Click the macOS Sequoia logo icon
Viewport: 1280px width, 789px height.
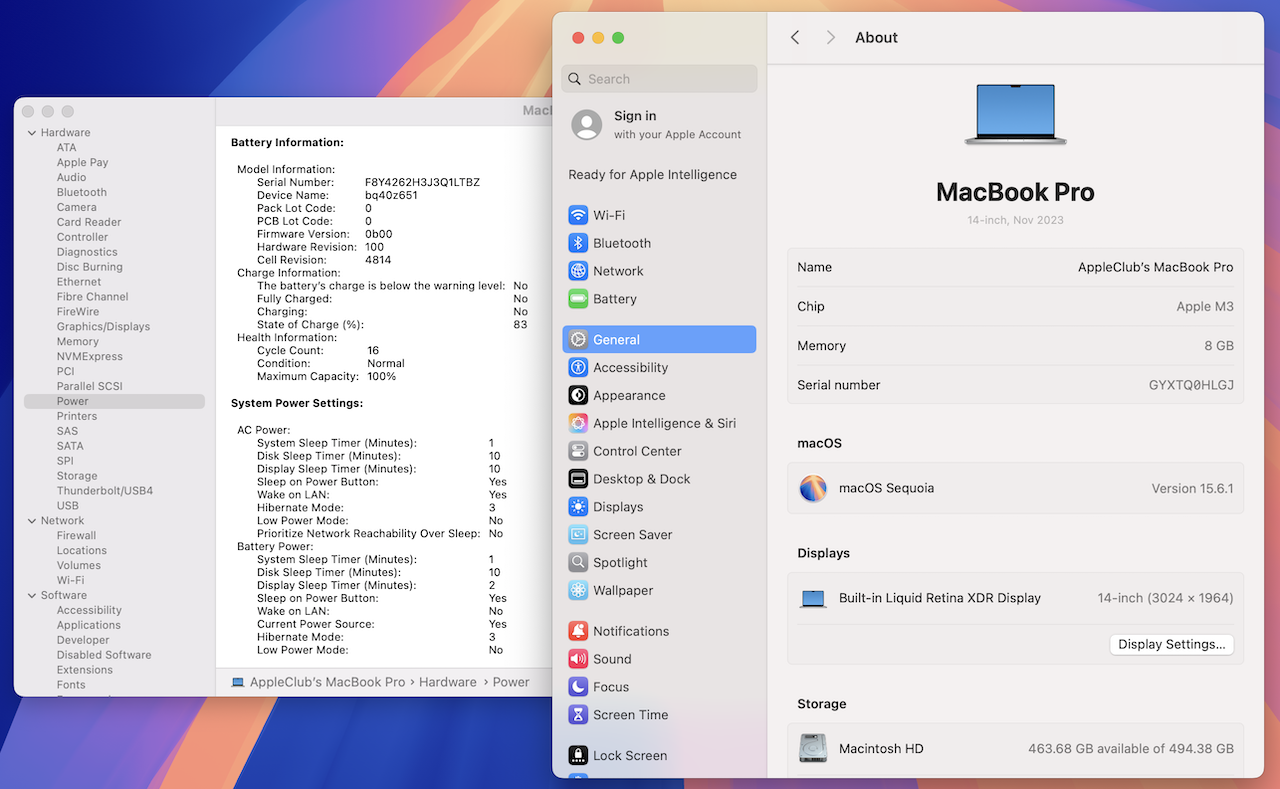813,488
